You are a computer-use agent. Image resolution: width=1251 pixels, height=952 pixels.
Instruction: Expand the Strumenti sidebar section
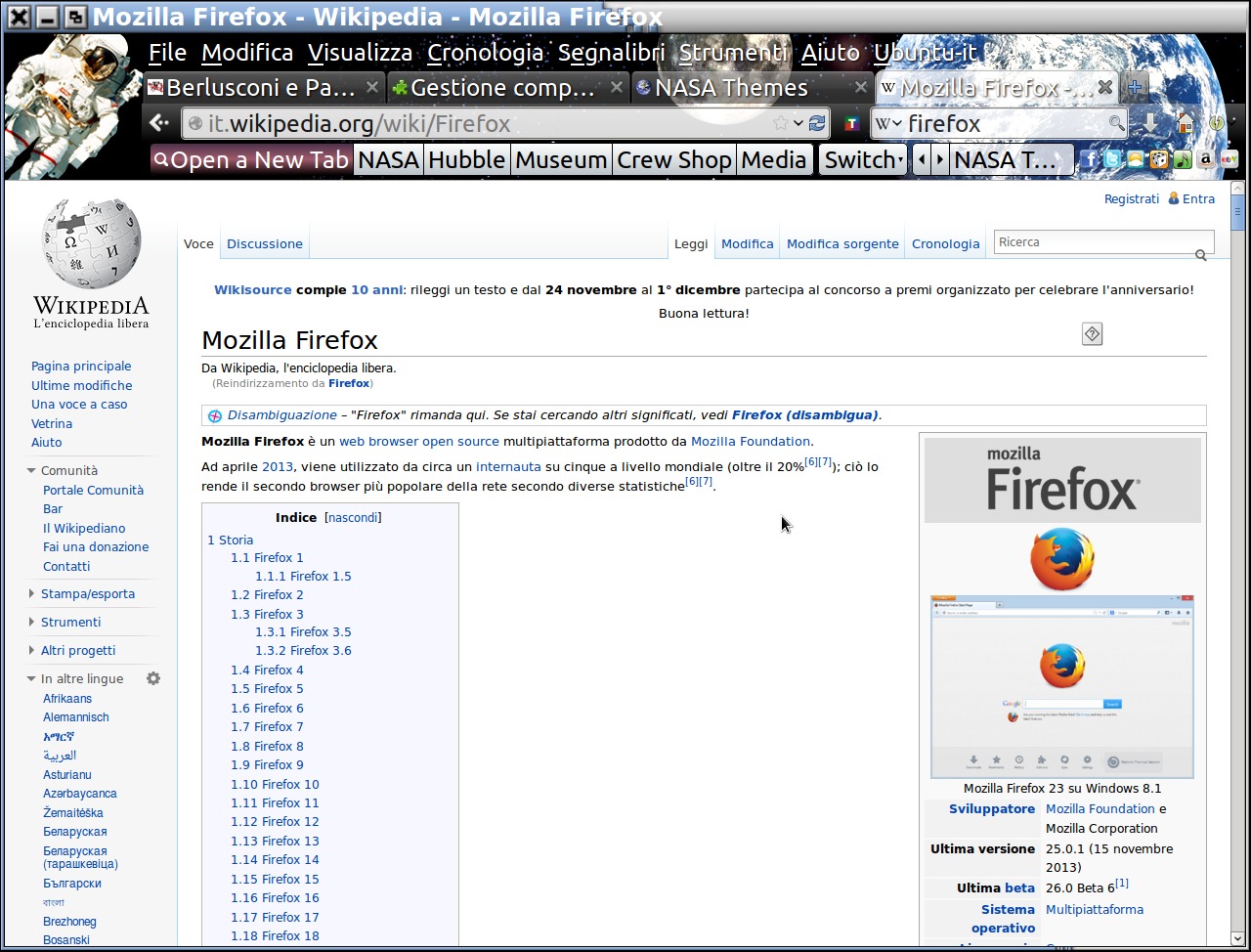(x=31, y=623)
